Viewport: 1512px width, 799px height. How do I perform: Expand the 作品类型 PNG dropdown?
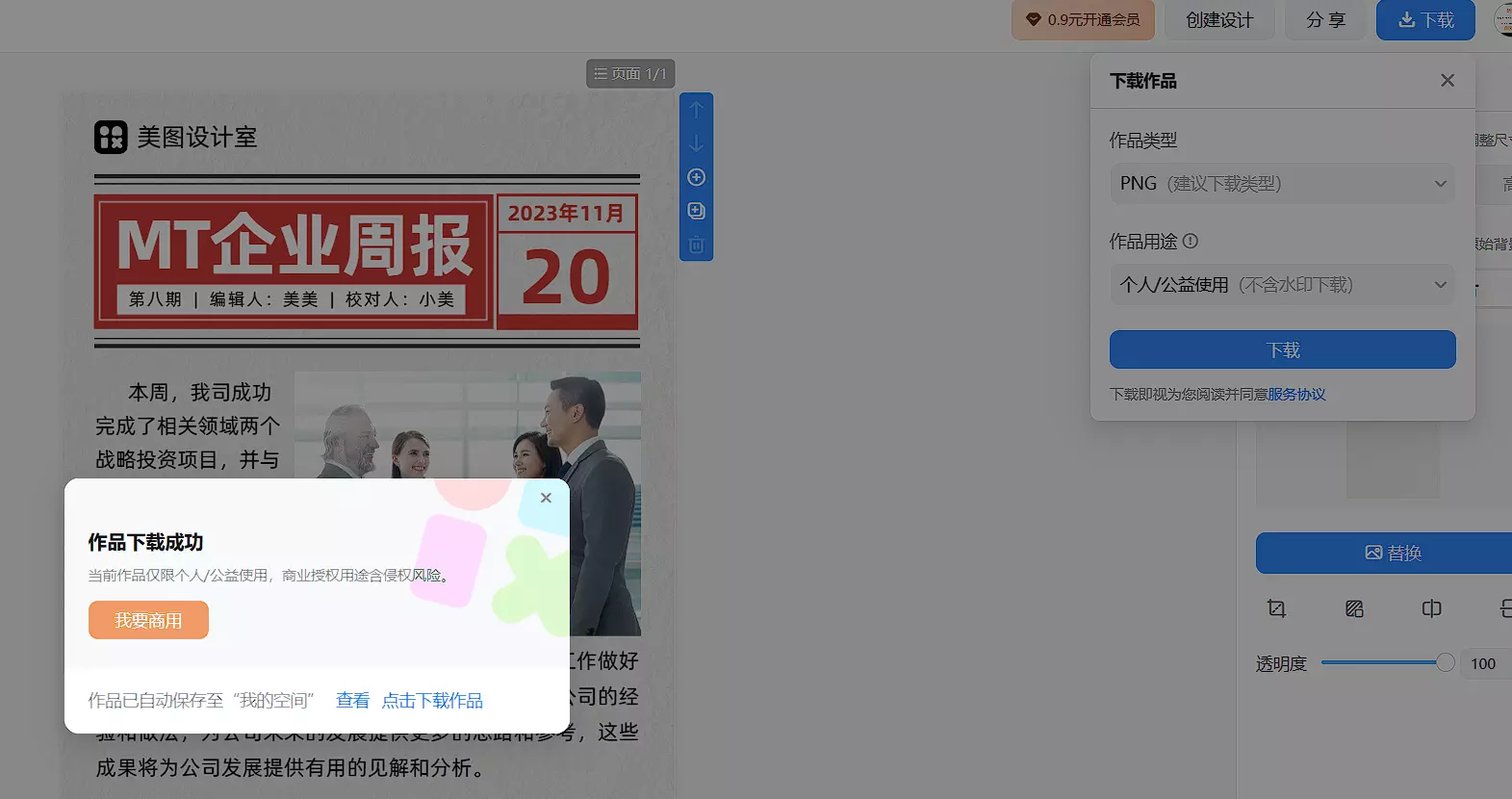(1282, 184)
